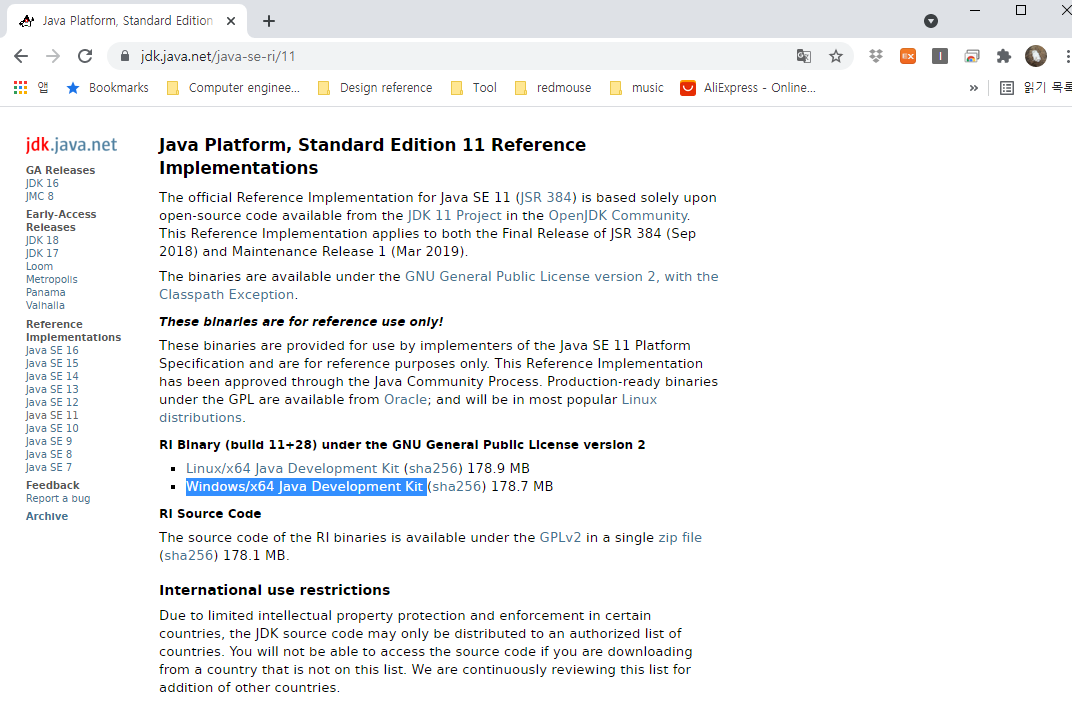Open the Java SE 16 reference link
The height and width of the screenshot is (703, 1072).
(x=52, y=350)
